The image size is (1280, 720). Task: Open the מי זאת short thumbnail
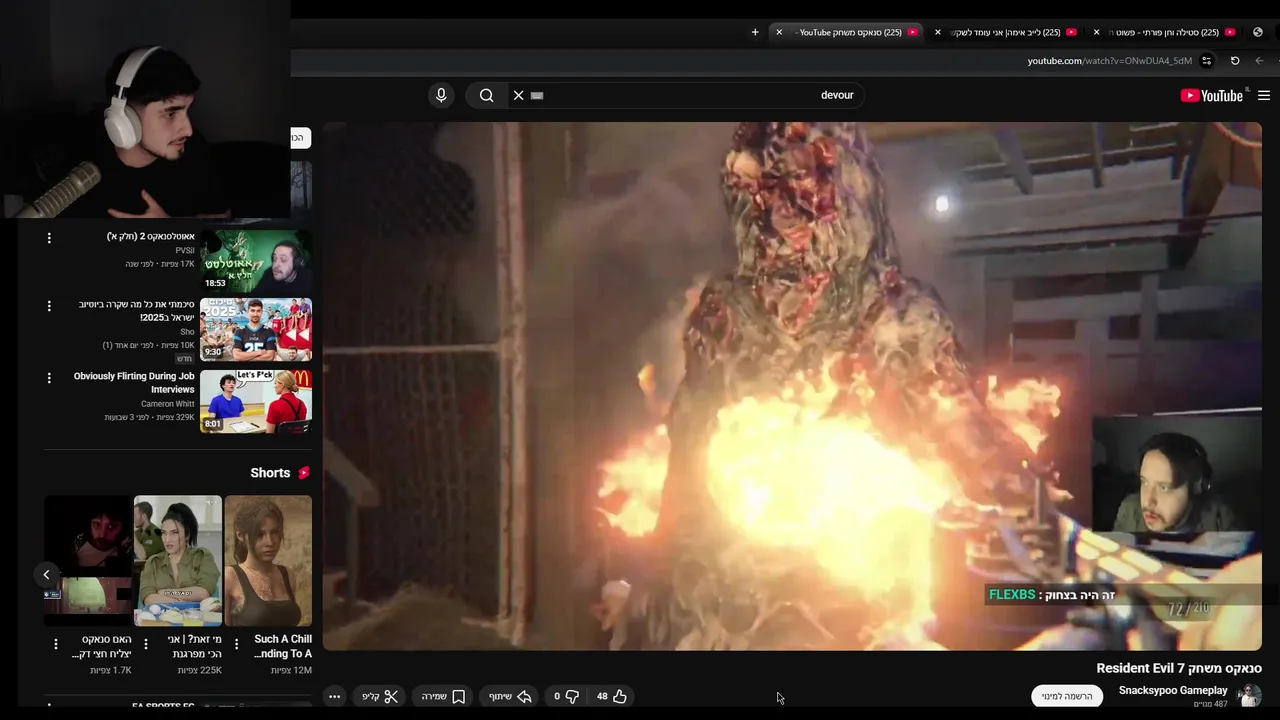pyautogui.click(x=178, y=561)
